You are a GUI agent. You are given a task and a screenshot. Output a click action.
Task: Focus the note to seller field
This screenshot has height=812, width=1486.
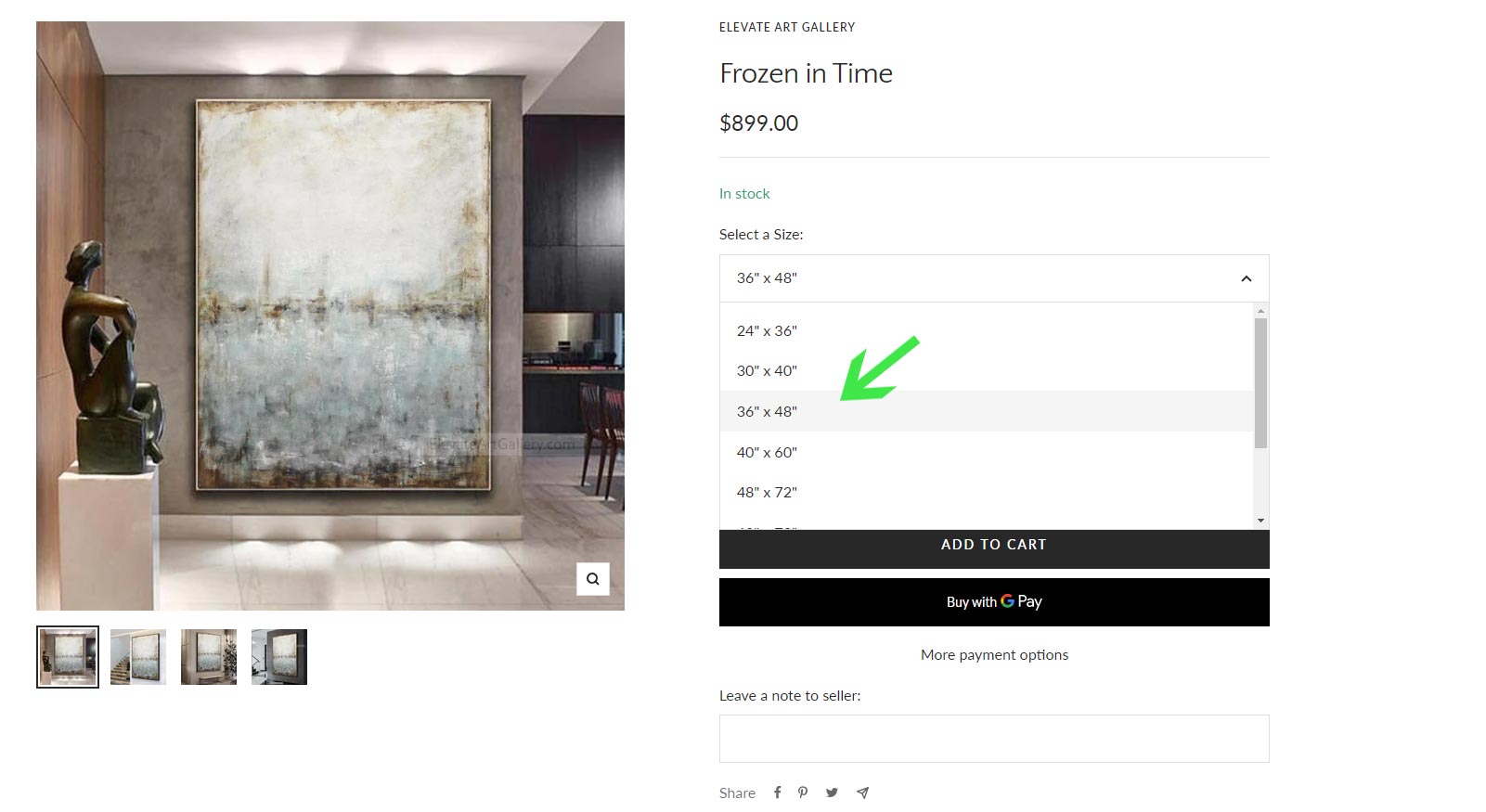tap(994, 739)
